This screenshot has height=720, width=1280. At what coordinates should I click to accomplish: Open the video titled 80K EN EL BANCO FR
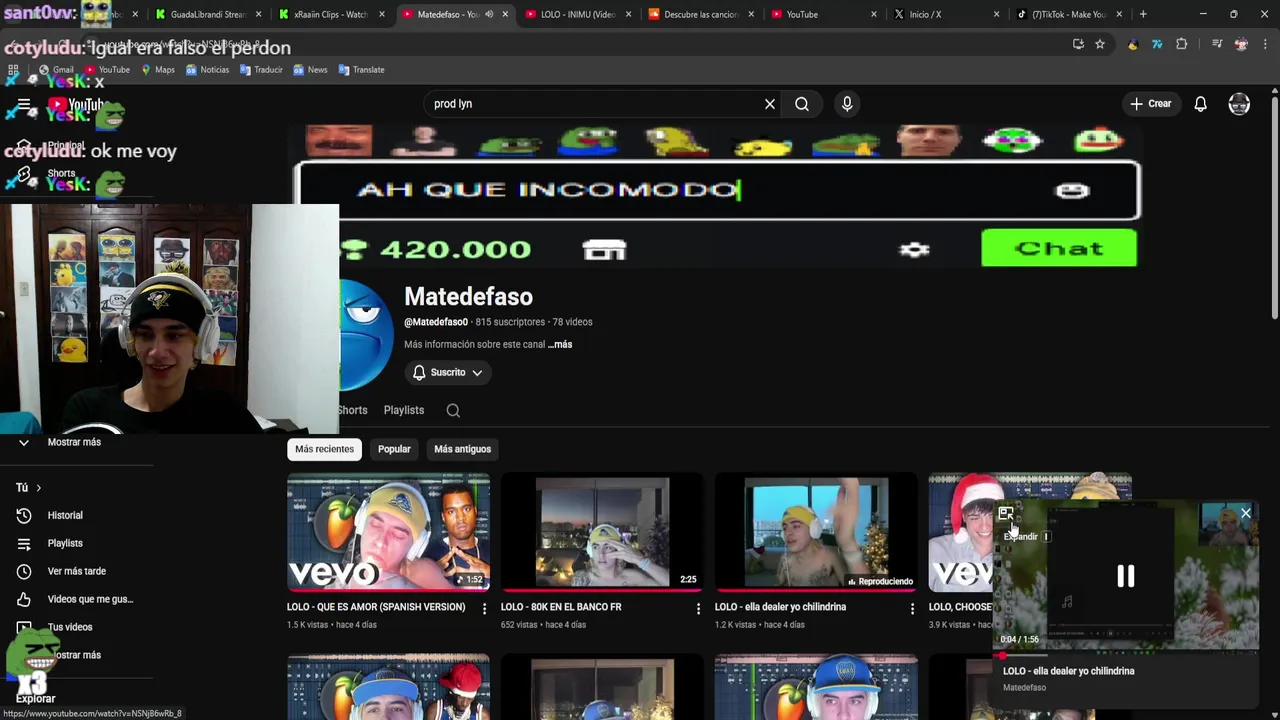pyautogui.click(x=561, y=607)
